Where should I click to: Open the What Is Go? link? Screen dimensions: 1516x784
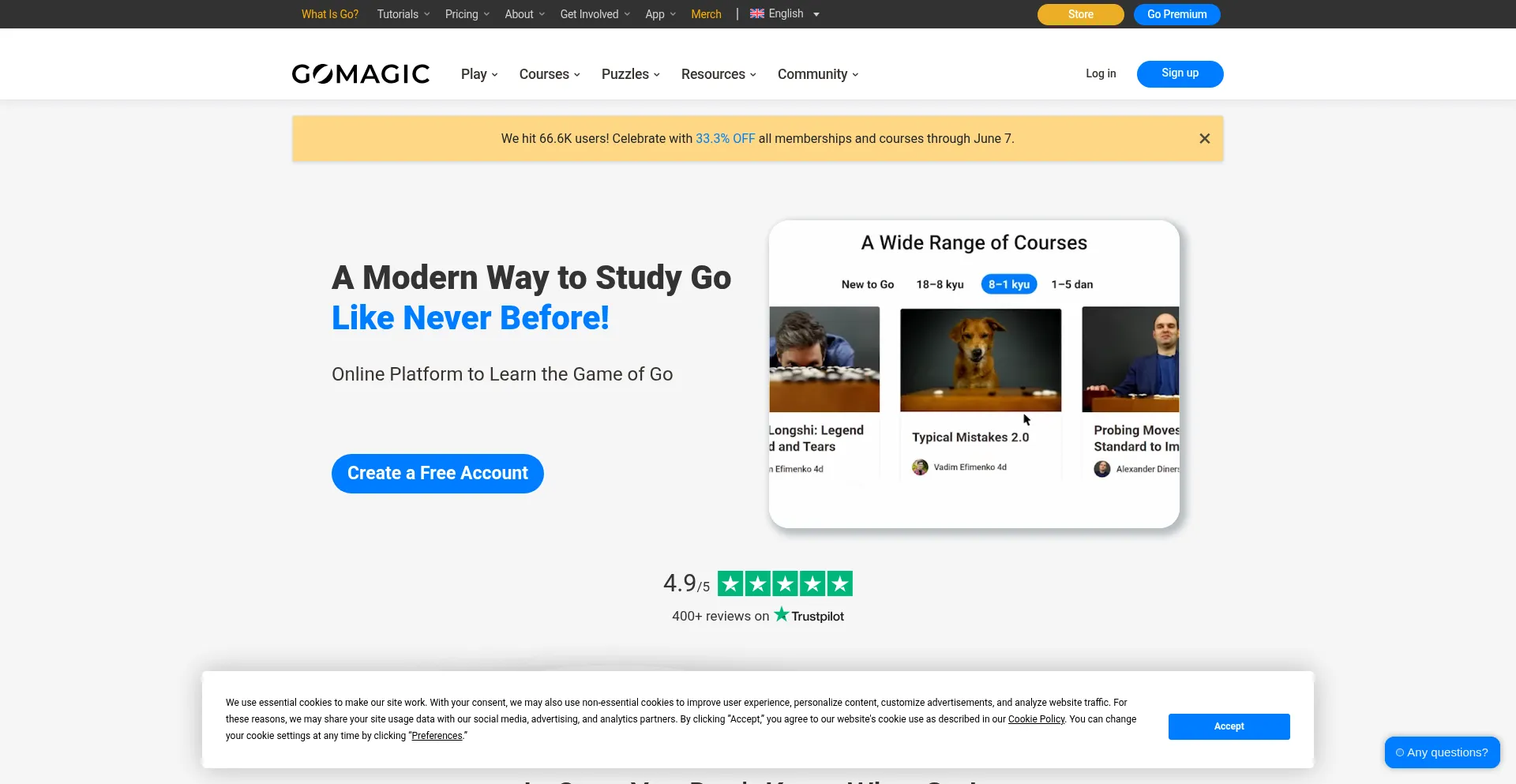[330, 14]
